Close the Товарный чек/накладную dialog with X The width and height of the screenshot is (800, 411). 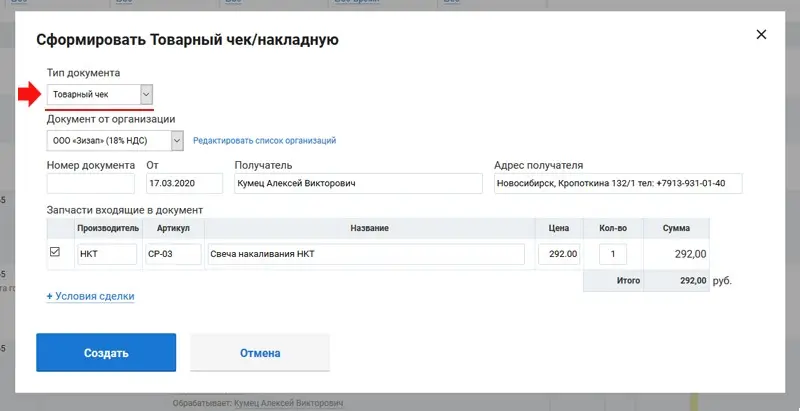coord(761,35)
